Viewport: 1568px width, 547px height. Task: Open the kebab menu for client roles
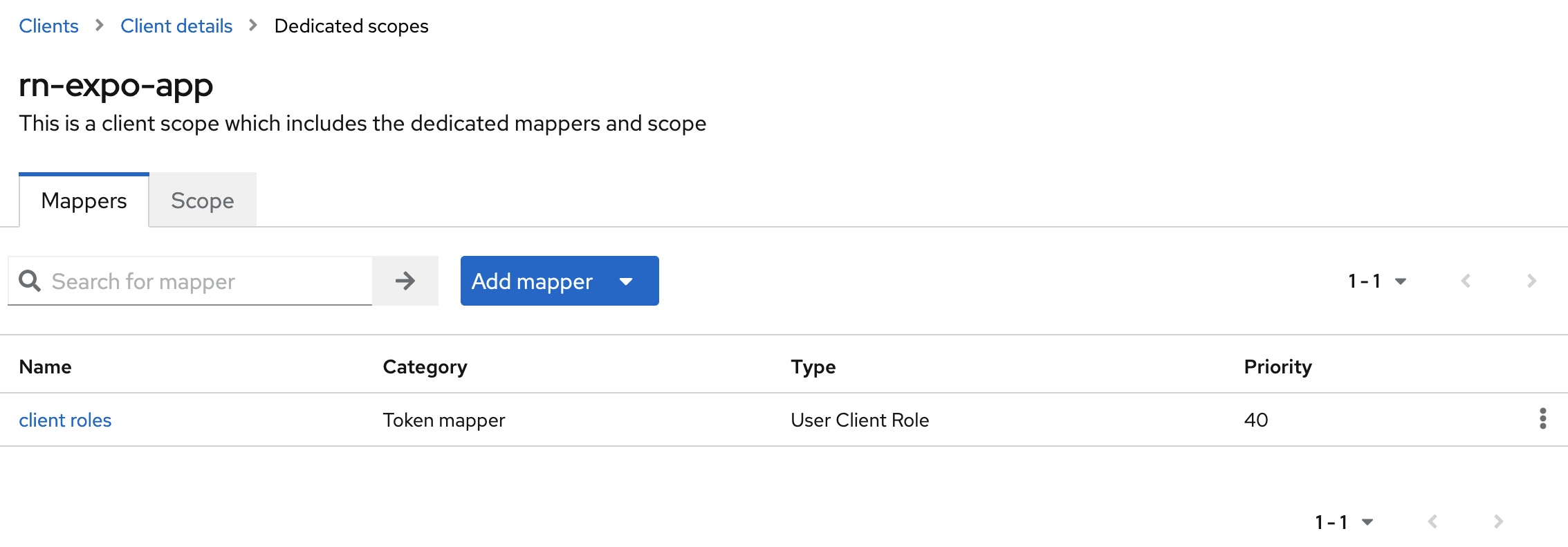pos(1542,419)
